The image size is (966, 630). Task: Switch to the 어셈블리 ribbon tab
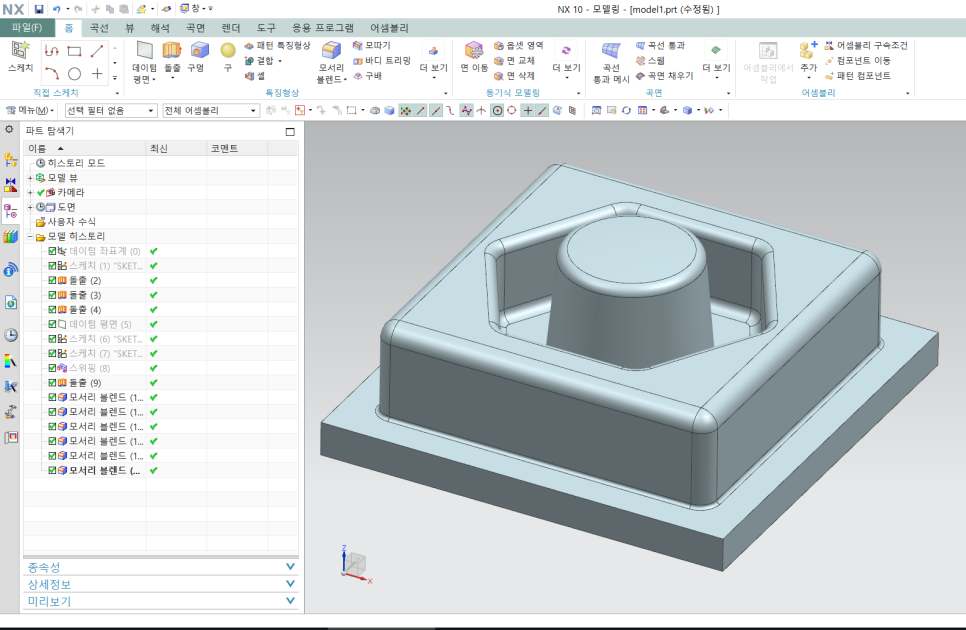click(389, 28)
